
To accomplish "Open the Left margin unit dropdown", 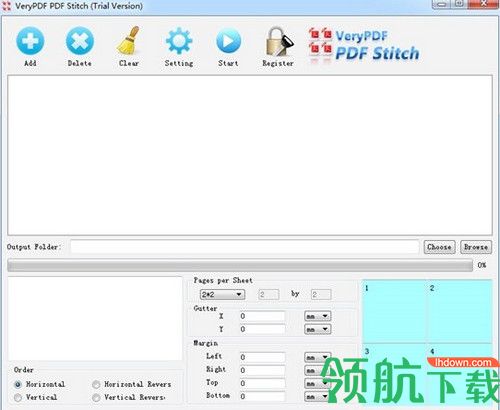I will coord(317,357).
